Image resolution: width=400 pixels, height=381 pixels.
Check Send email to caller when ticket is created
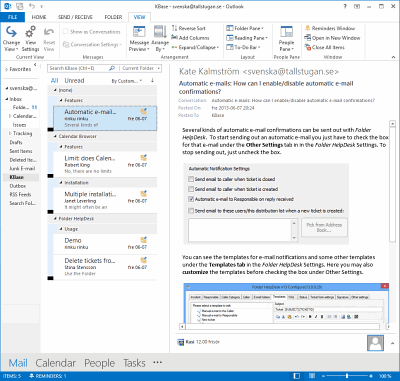(191, 189)
